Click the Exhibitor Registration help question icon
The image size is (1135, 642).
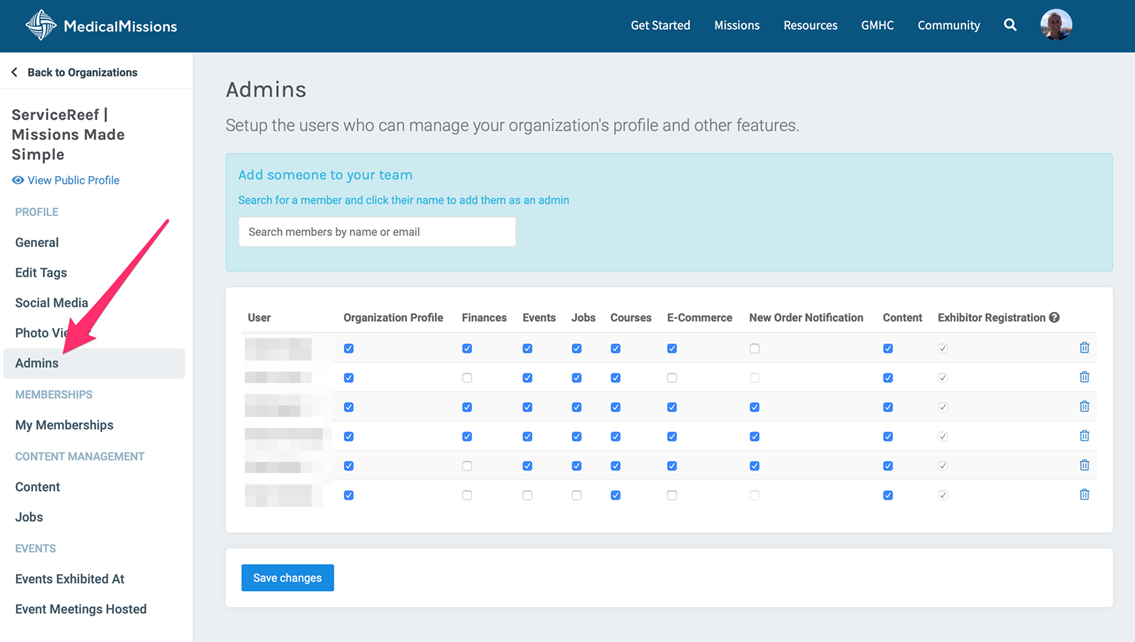click(x=1054, y=318)
